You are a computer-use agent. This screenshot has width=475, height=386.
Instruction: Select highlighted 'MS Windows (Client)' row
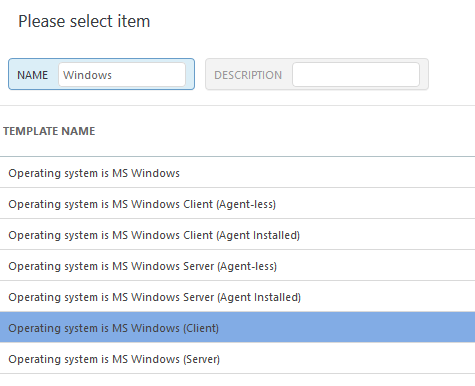click(x=237, y=328)
